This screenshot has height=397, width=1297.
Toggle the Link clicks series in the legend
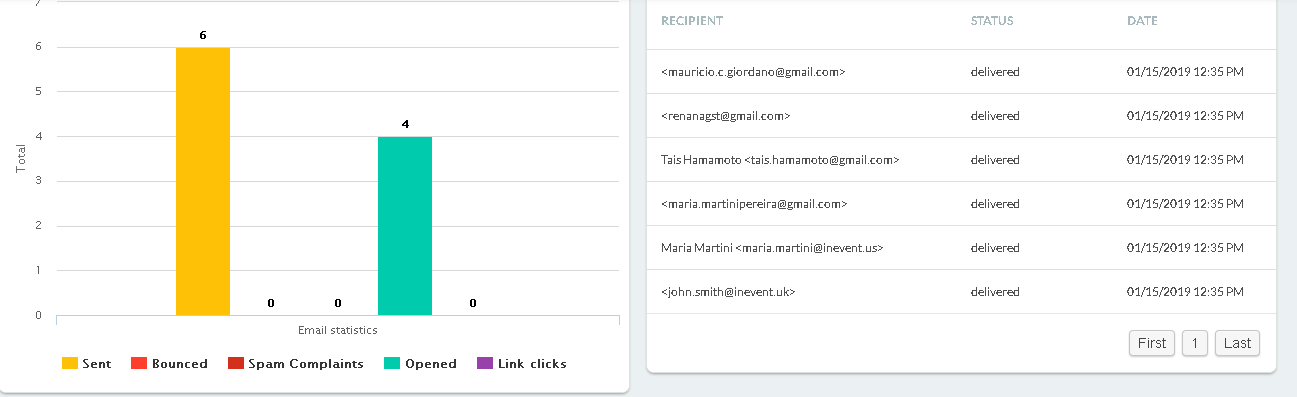click(x=521, y=364)
